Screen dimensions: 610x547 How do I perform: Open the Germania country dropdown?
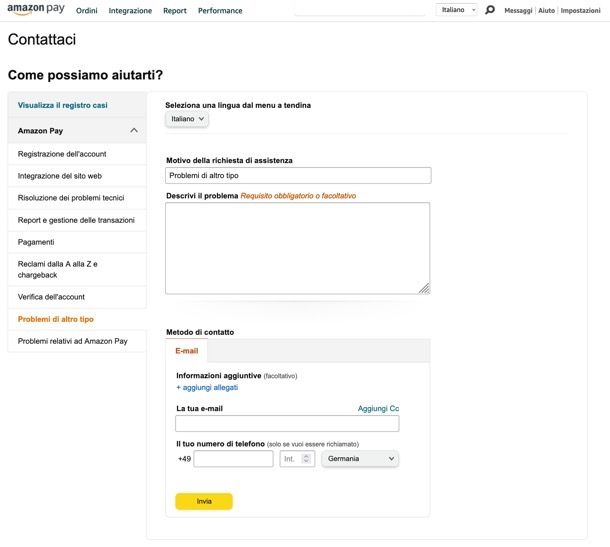coord(360,459)
